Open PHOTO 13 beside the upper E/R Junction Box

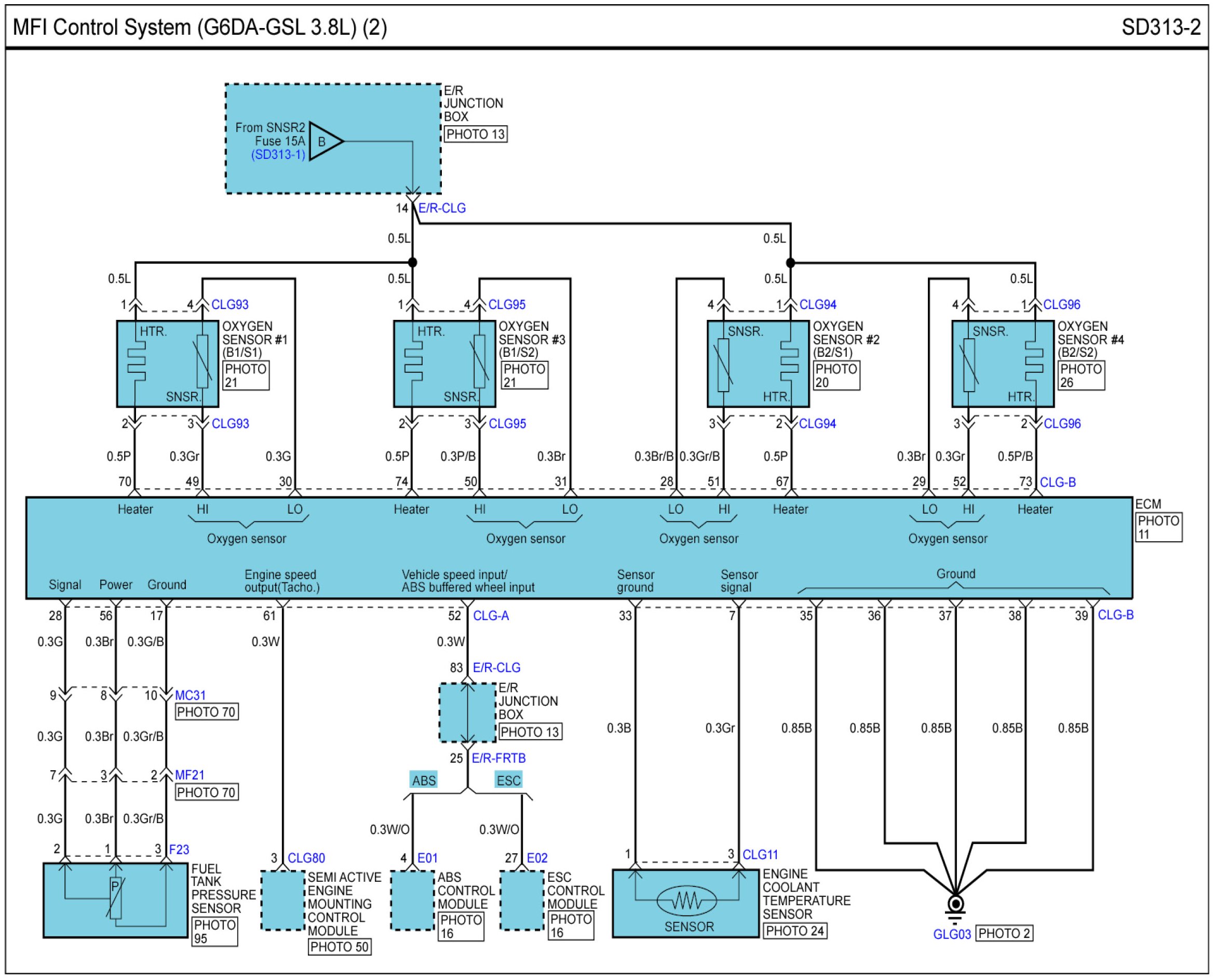point(476,135)
